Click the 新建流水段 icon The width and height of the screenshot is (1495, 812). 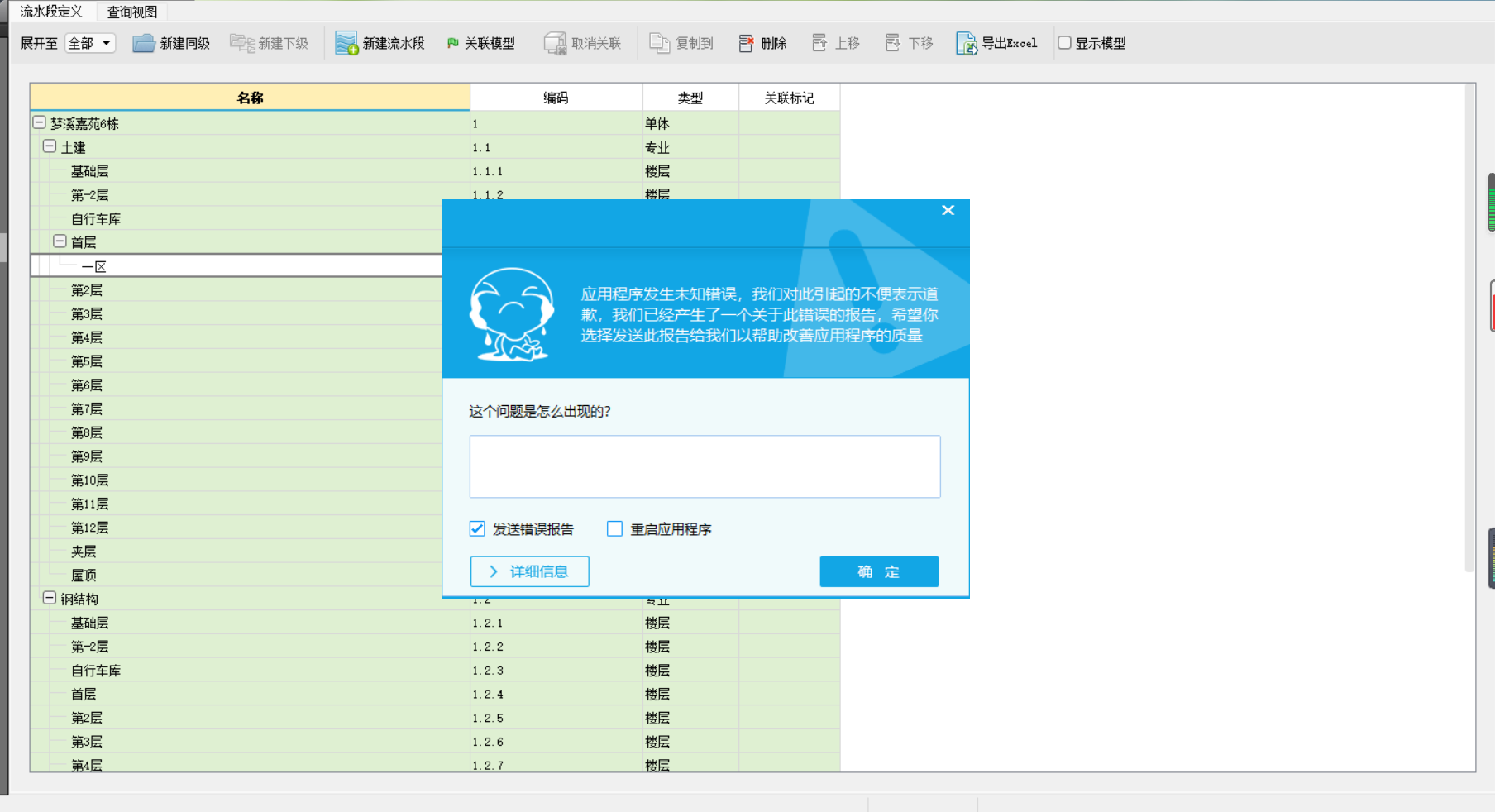click(346, 43)
